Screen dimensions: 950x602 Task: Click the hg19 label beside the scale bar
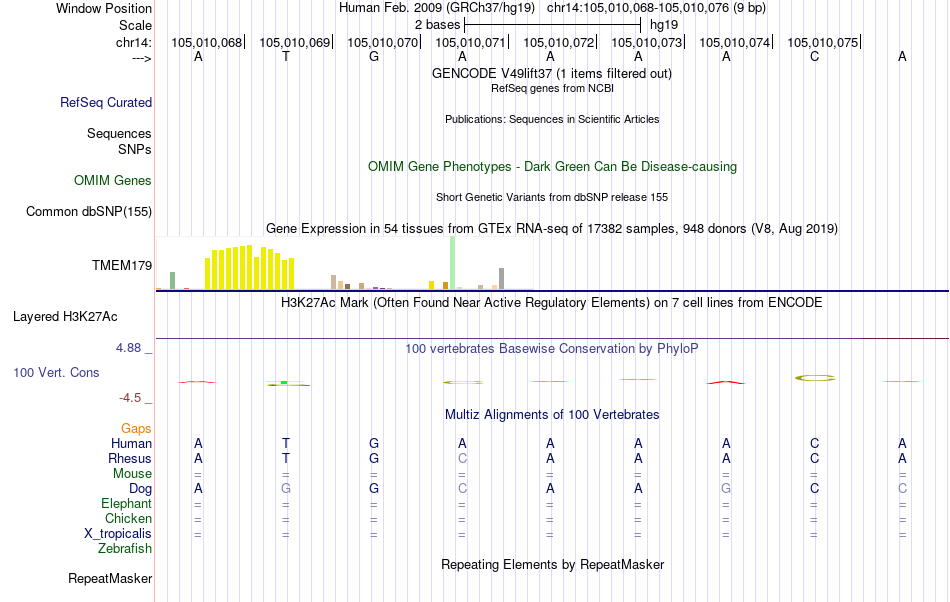click(663, 25)
